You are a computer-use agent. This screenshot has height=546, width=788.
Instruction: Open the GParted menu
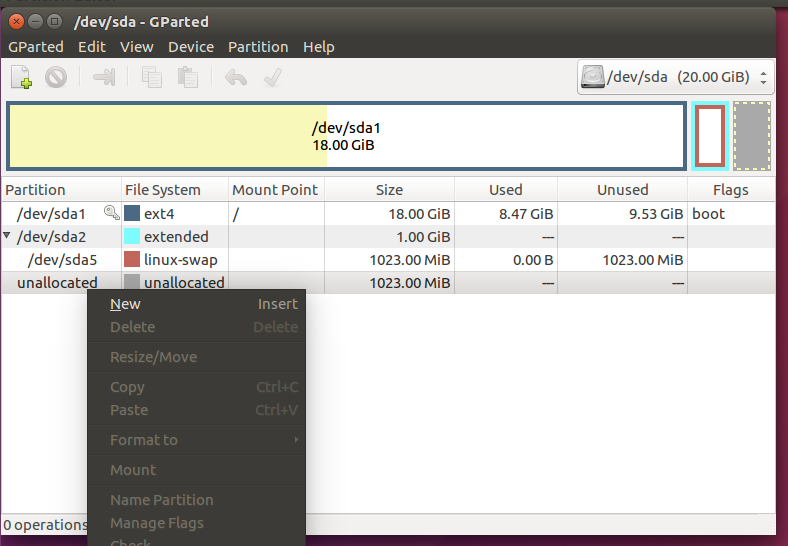tap(36, 47)
